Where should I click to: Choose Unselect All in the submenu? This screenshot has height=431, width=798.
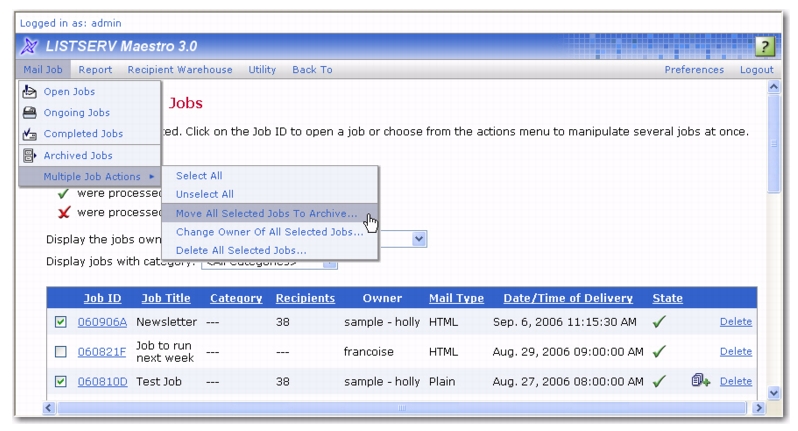(270, 194)
